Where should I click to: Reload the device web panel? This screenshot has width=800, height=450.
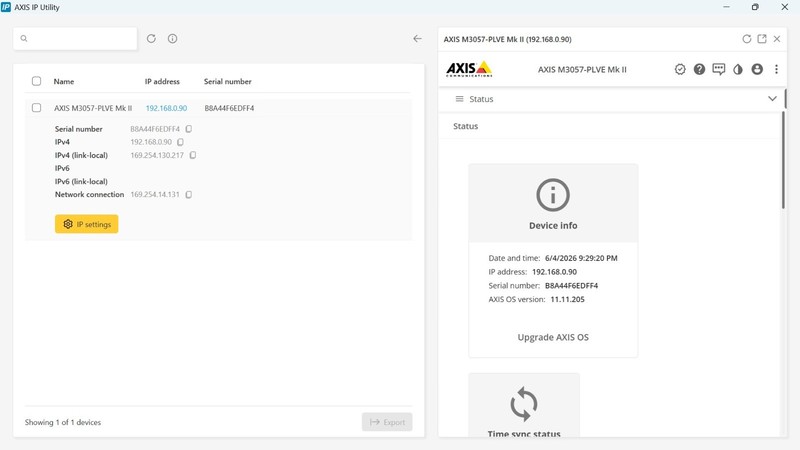coord(746,39)
